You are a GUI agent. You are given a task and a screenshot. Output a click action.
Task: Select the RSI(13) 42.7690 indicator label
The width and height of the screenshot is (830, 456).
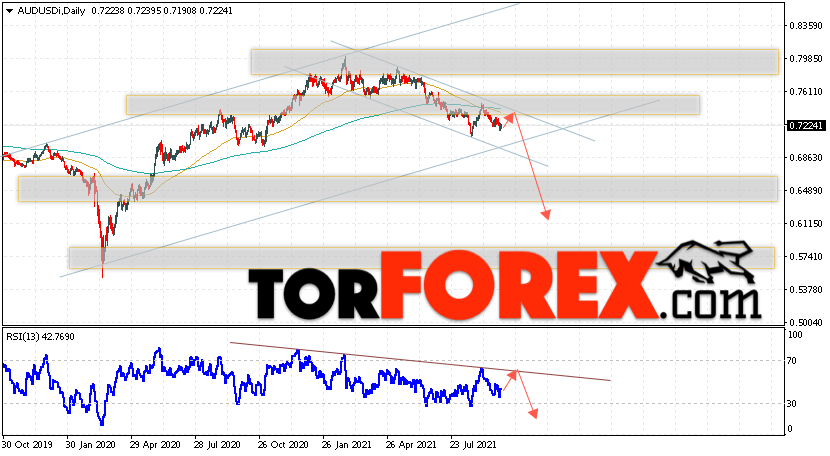point(40,336)
